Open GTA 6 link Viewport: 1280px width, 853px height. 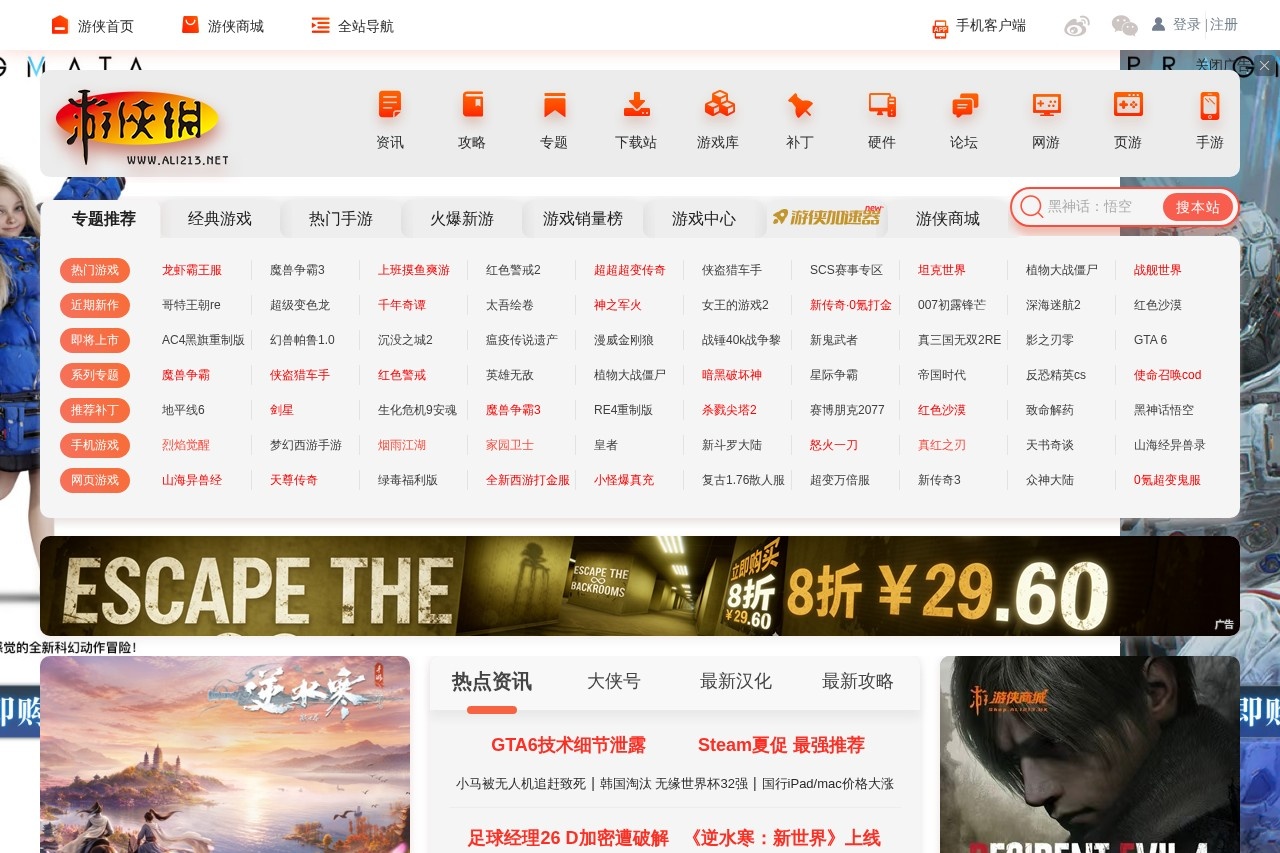(x=1150, y=340)
